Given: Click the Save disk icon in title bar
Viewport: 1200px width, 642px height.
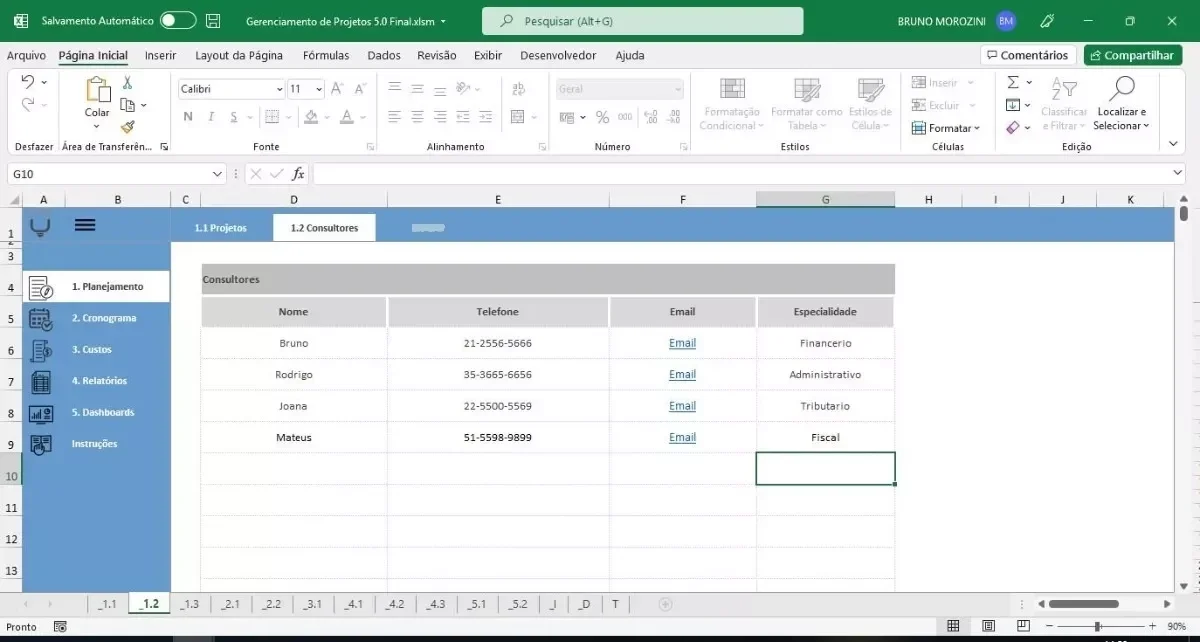Looking at the screenshot, I should pos(213,20).
